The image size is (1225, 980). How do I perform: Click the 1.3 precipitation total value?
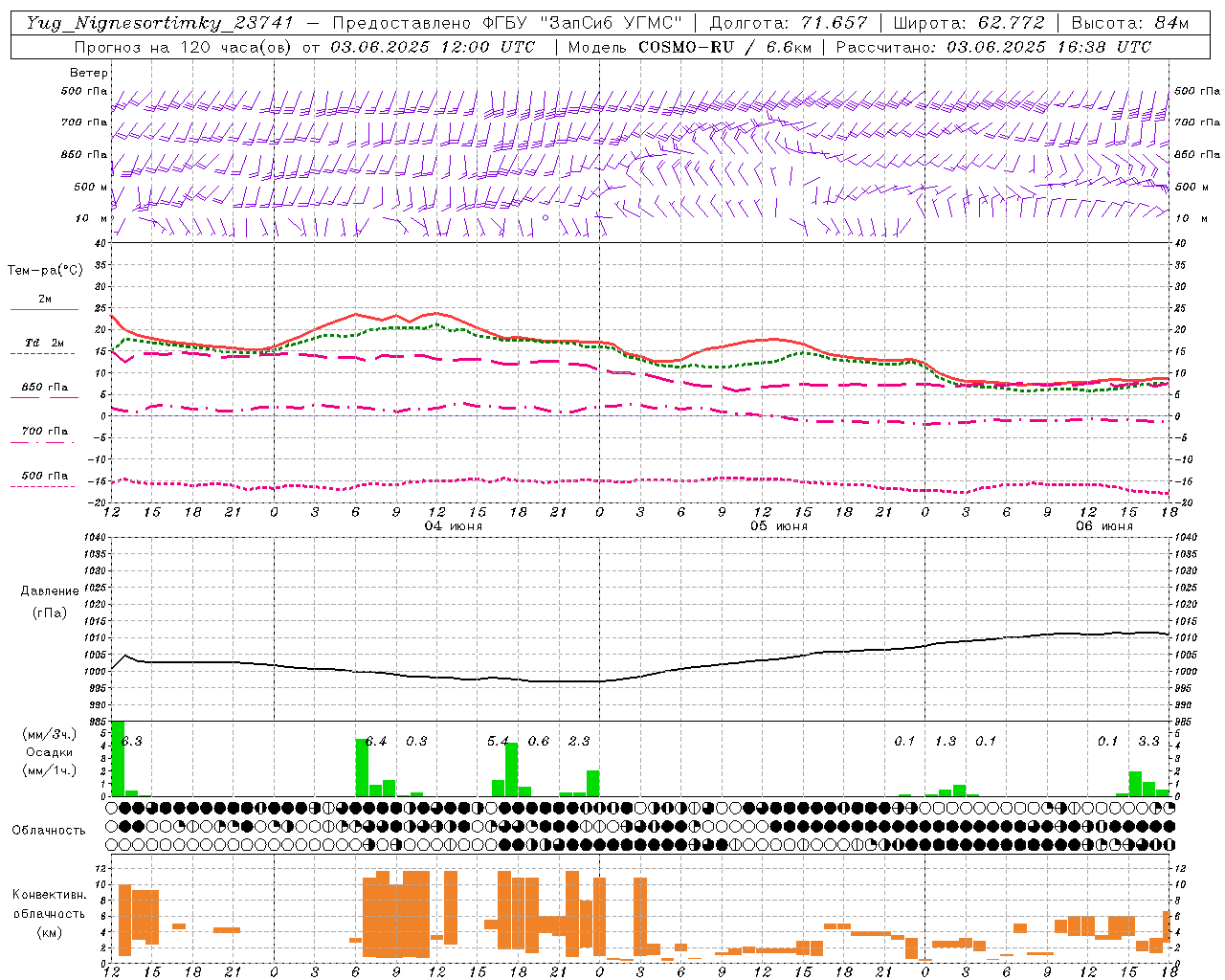(x=946, y=741)
